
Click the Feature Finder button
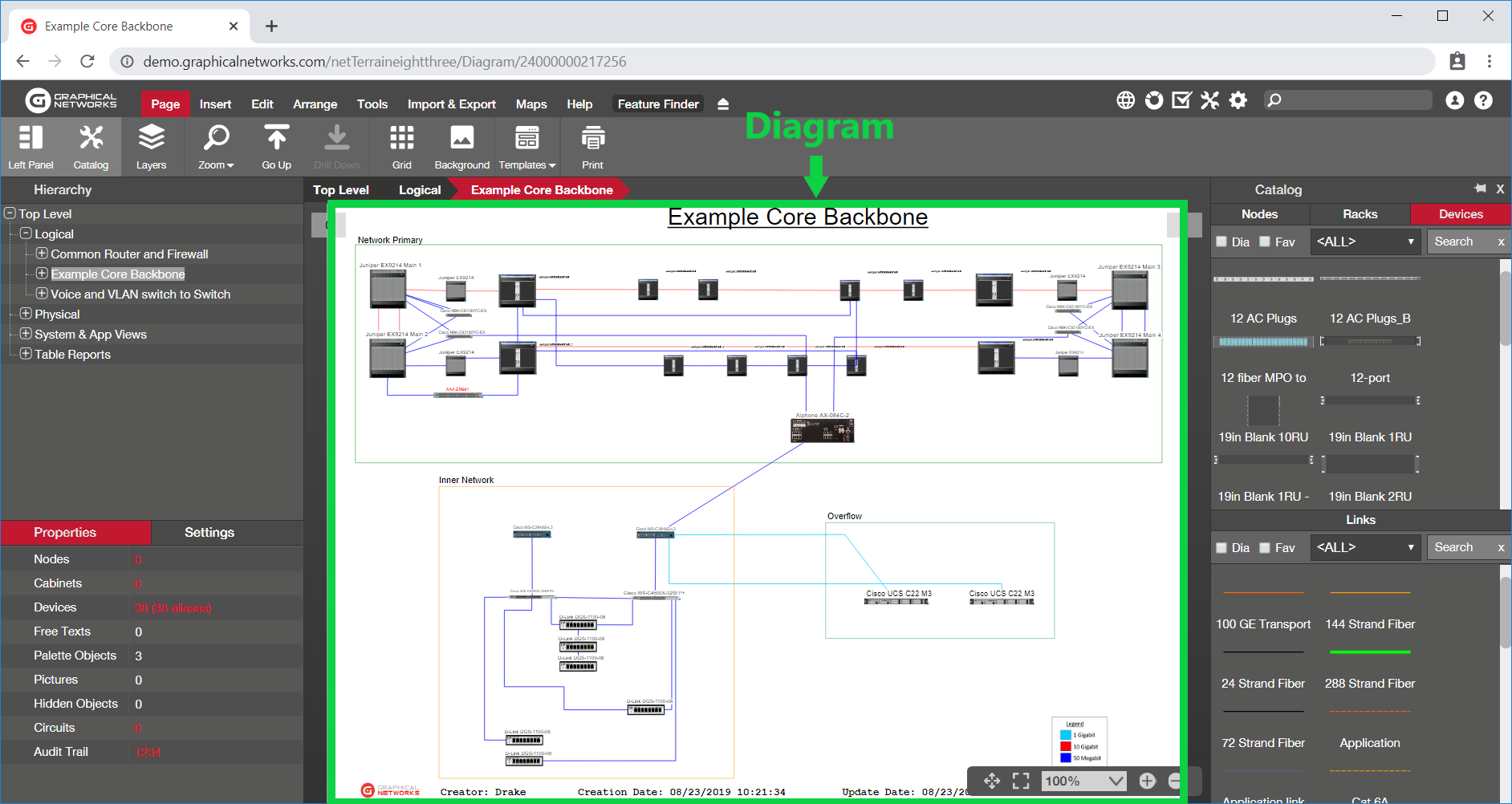658,104
